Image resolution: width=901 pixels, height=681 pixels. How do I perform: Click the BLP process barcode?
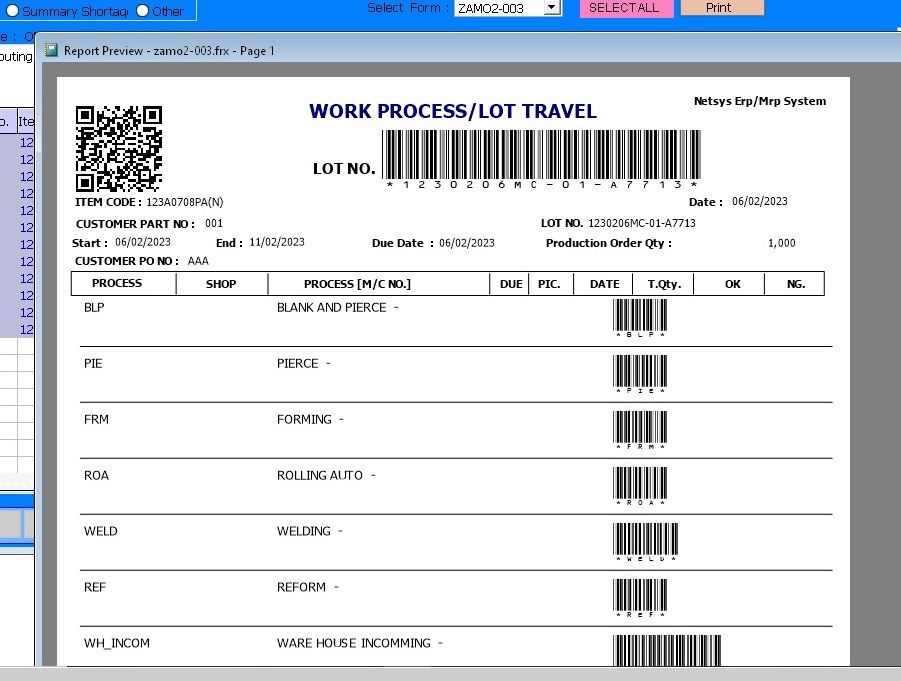coord(640,316)
